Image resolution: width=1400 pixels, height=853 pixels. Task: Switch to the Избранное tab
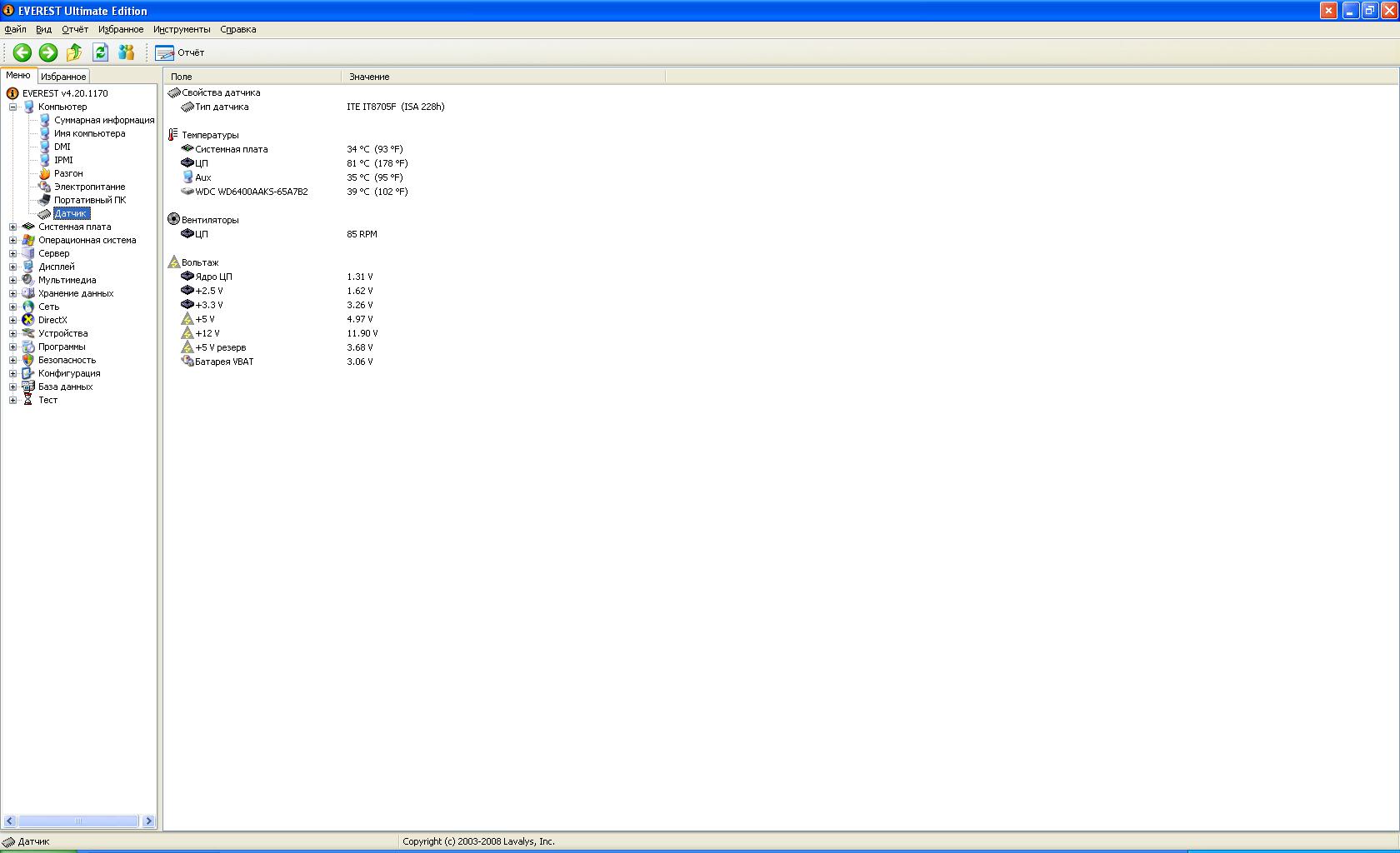click(x=63, y=76)
